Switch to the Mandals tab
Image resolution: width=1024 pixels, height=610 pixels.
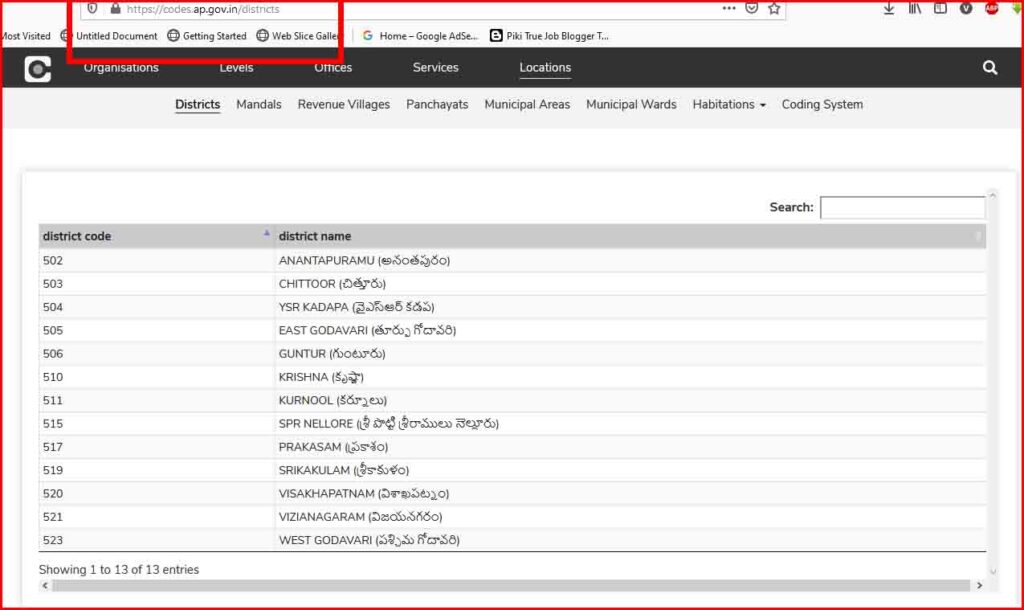tap(259, 104)
